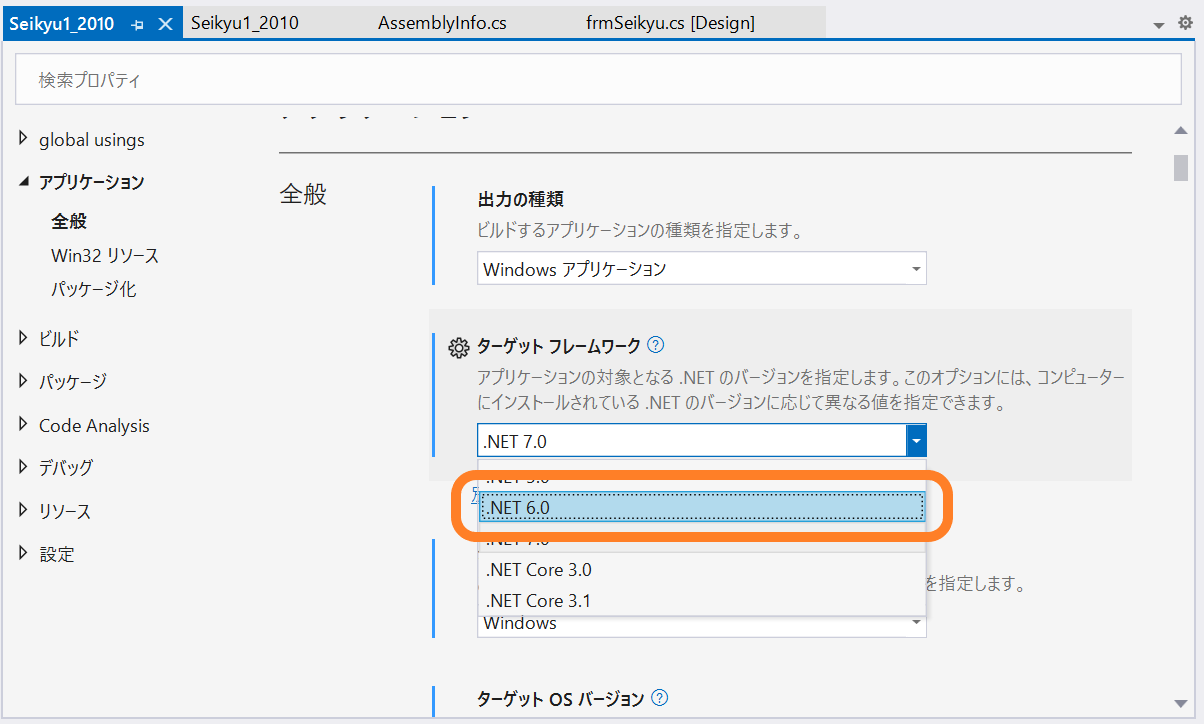Expand the global usings section

coord(23,139)
